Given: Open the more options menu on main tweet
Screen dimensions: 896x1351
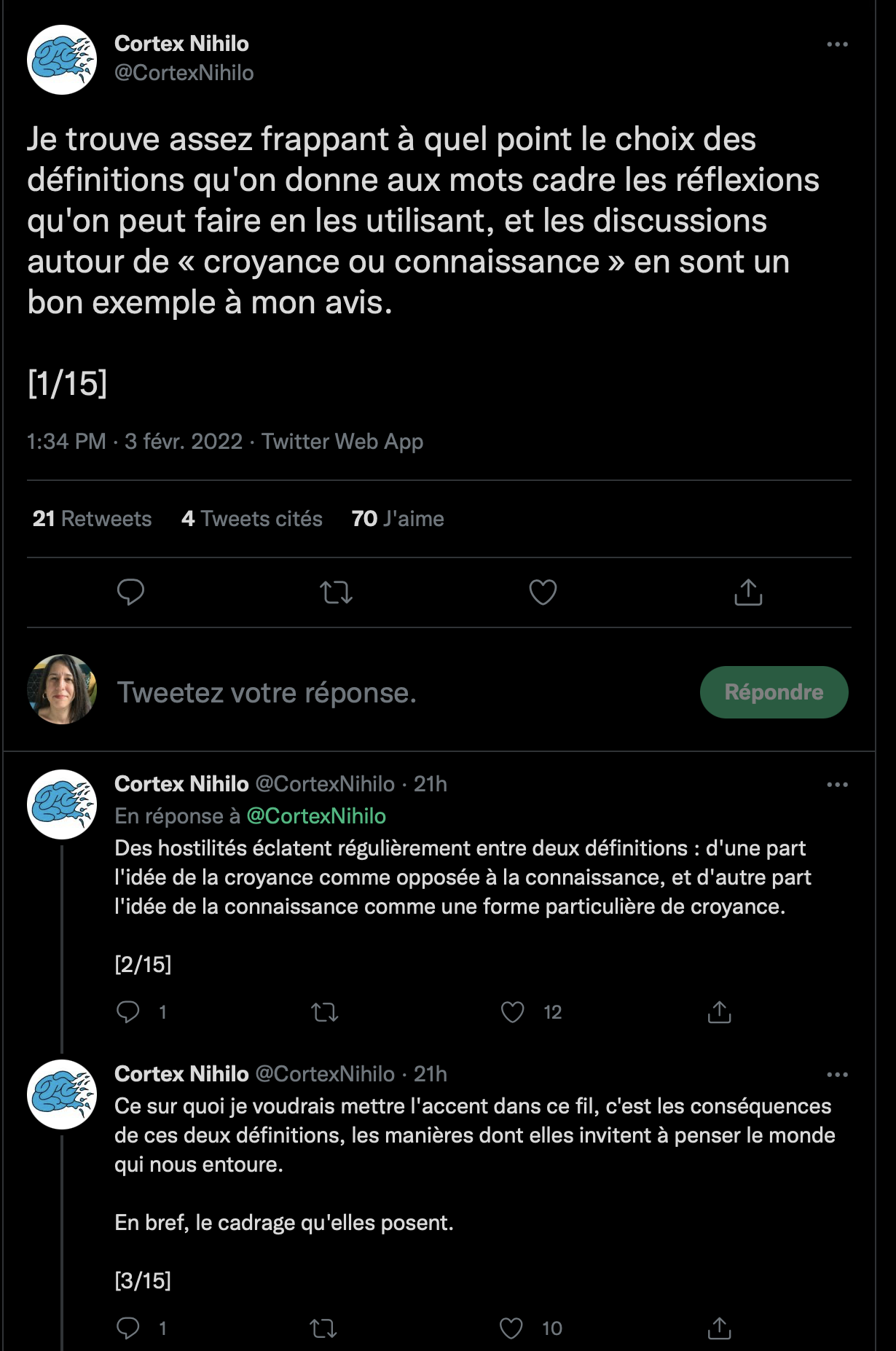Looking at the screenshot, I should 837,44.
